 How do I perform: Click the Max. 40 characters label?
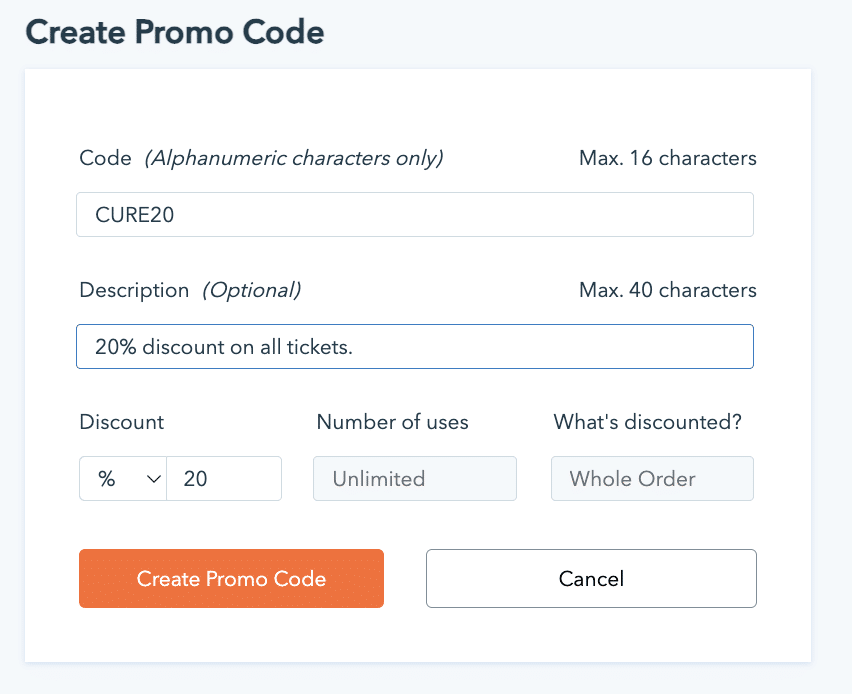[667, 290]
